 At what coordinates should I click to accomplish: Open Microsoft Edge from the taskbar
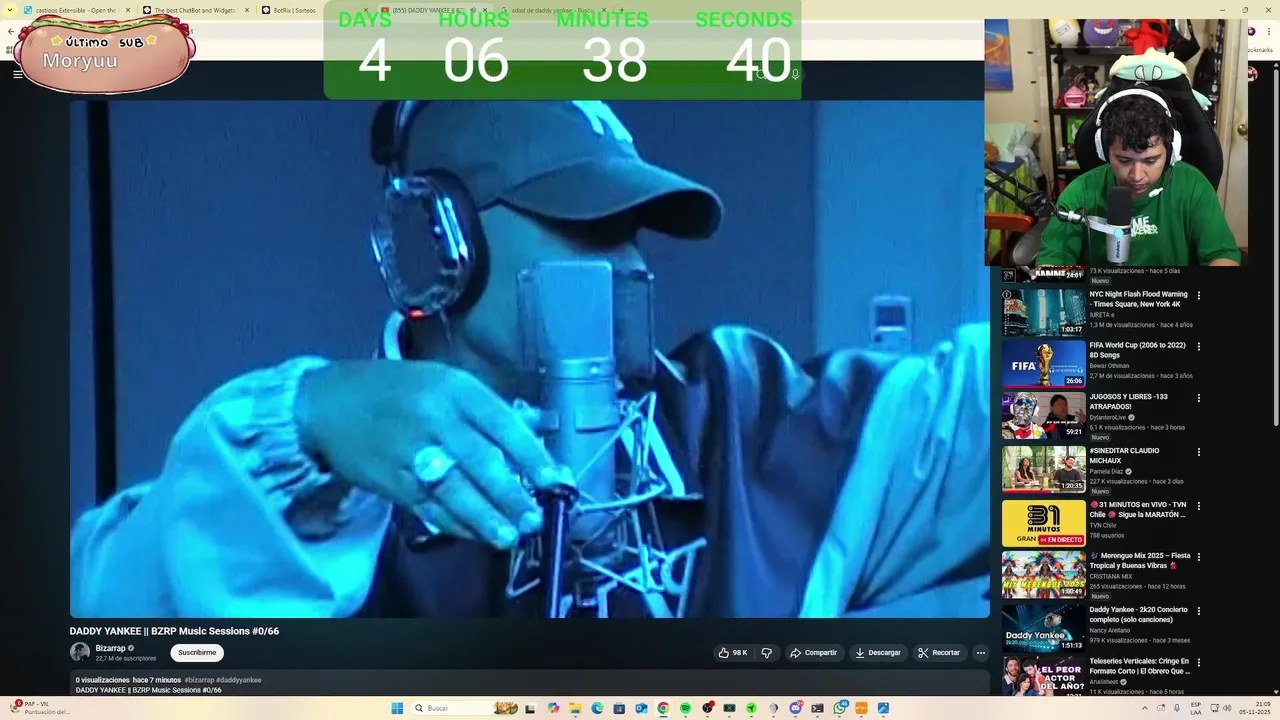click(x=597, y=708)
